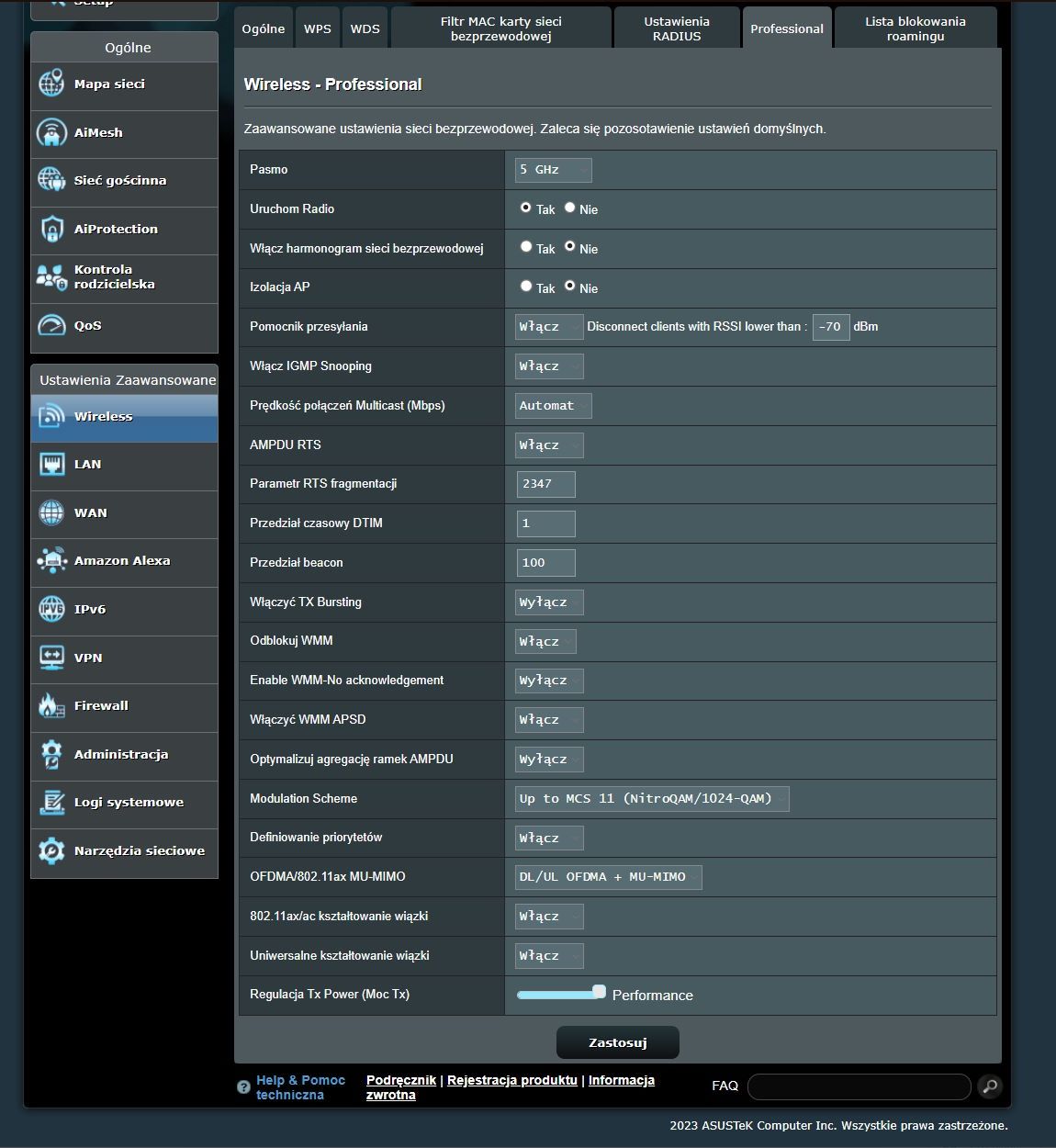Click the FAQ search magnifier icon
Viewport: 1056px width, 1148px height.
click(x=990, y=1086)
